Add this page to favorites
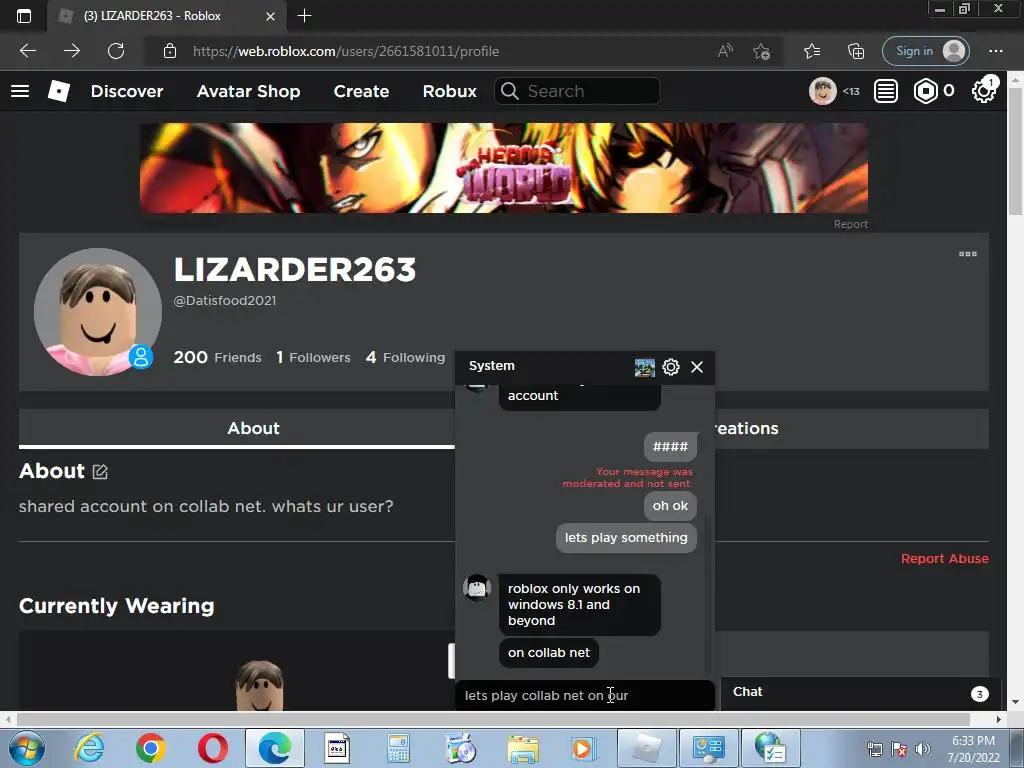 click(761, 51)
